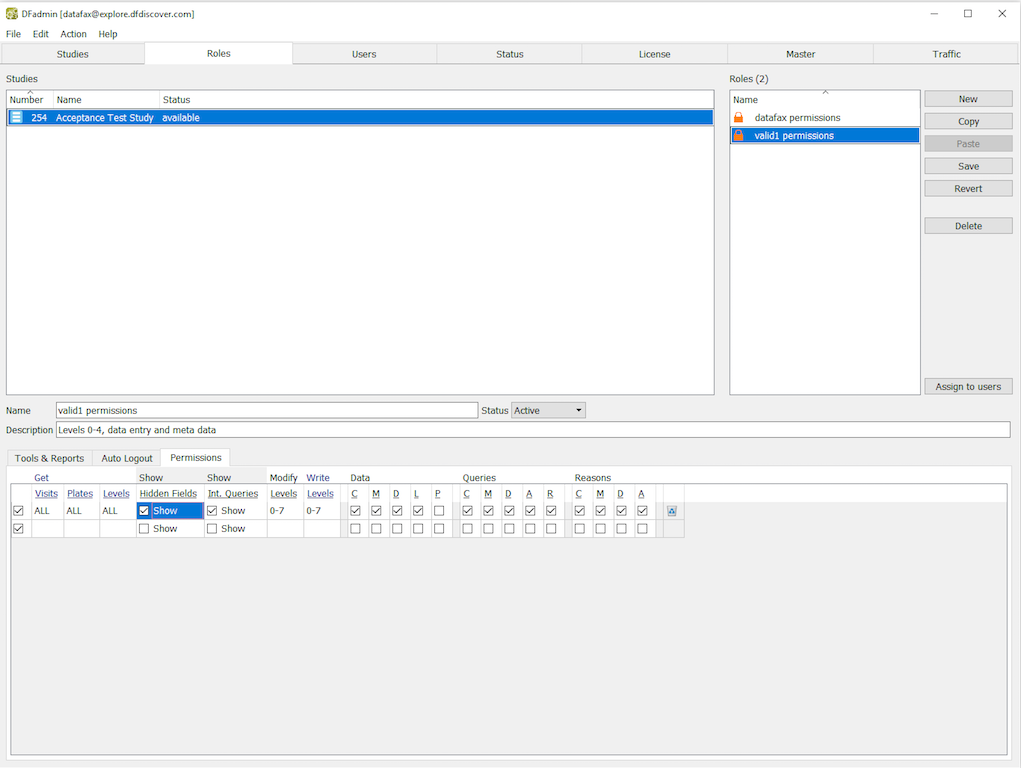Click the small blue icon ending the first permissions row

click(671, 511)
